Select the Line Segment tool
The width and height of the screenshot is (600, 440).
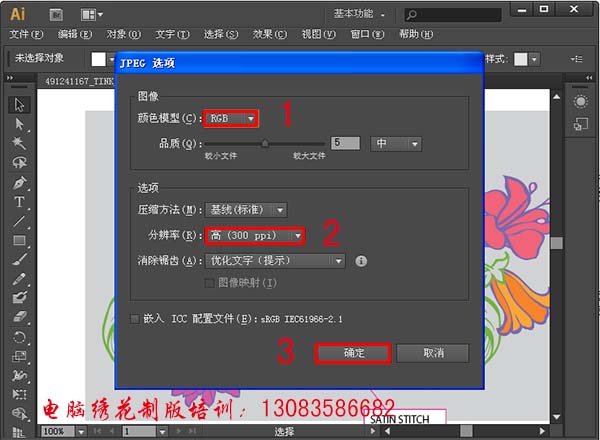click(x=19, y=221)
